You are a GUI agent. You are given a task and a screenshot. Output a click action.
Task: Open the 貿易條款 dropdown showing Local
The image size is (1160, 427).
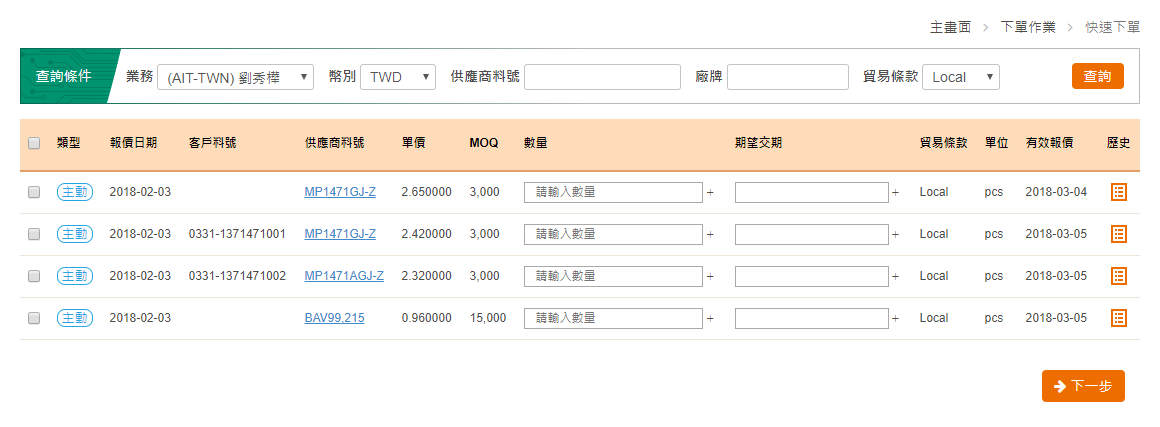[x=960, y=77]
